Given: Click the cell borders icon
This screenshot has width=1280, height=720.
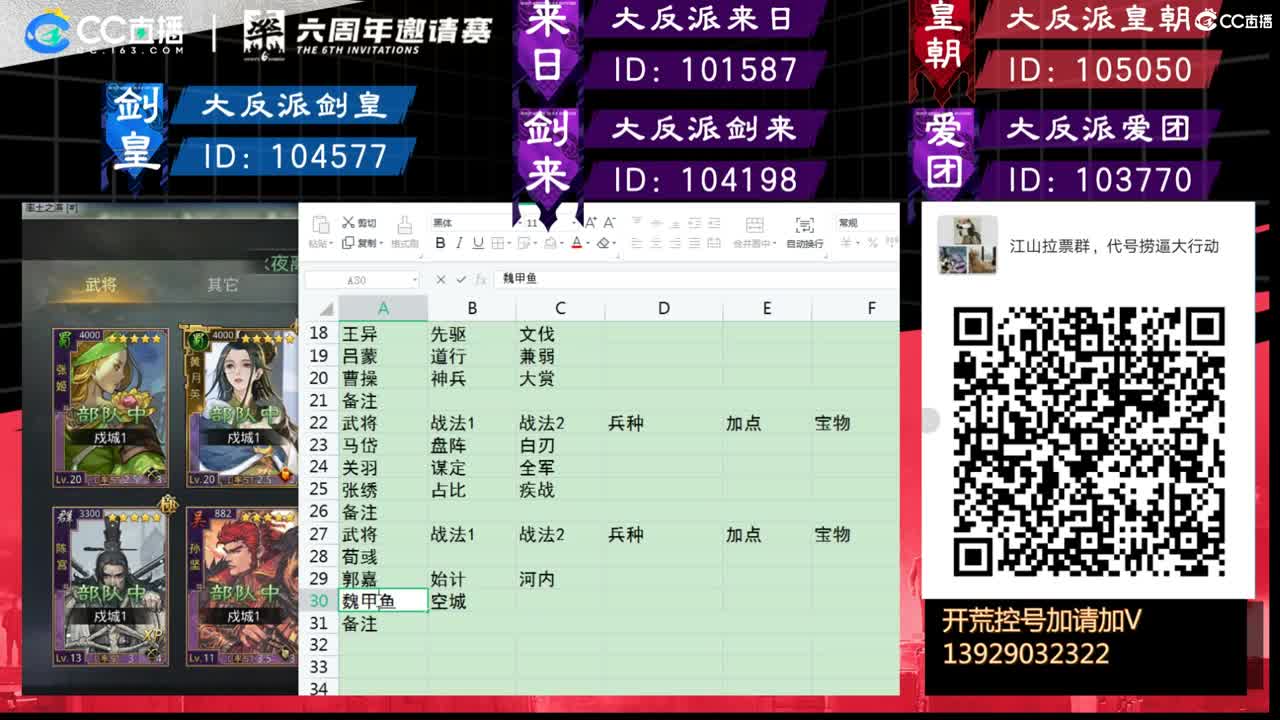Looking at the screenshot, I should coord(497,243).
